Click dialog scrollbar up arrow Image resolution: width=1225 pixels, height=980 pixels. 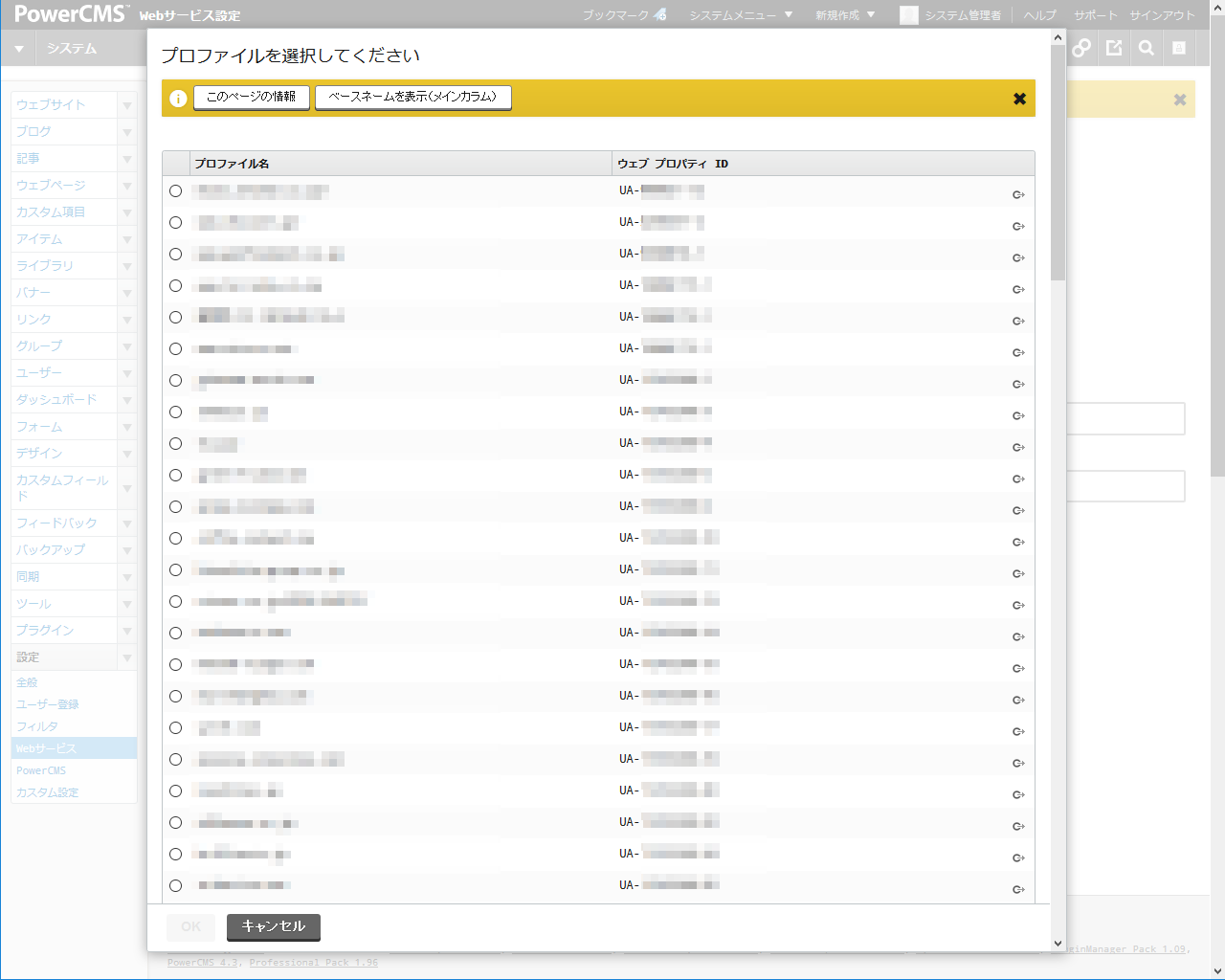pos(1058,38)
